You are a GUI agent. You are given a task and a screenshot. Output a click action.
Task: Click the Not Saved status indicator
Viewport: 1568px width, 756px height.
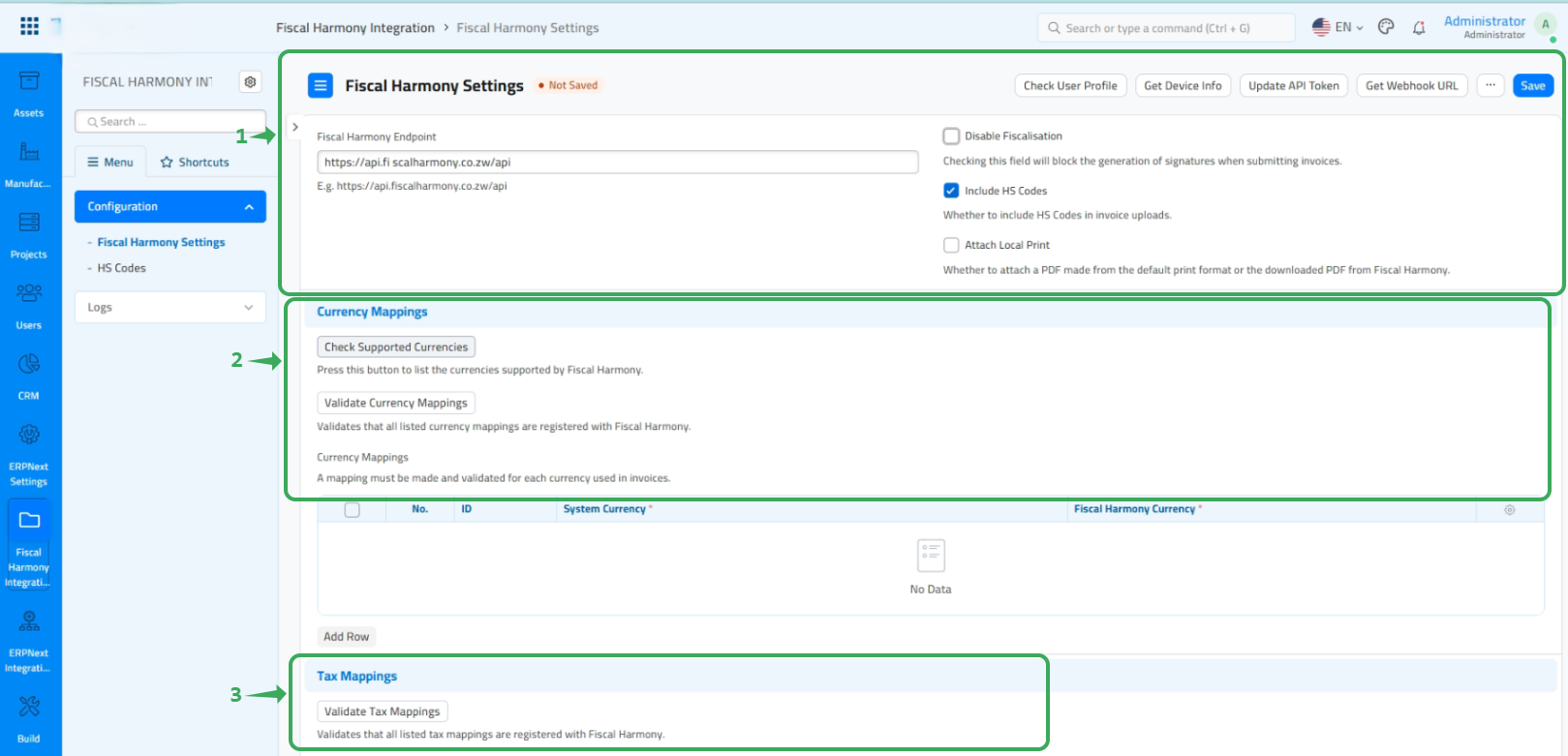click(569, 85)
